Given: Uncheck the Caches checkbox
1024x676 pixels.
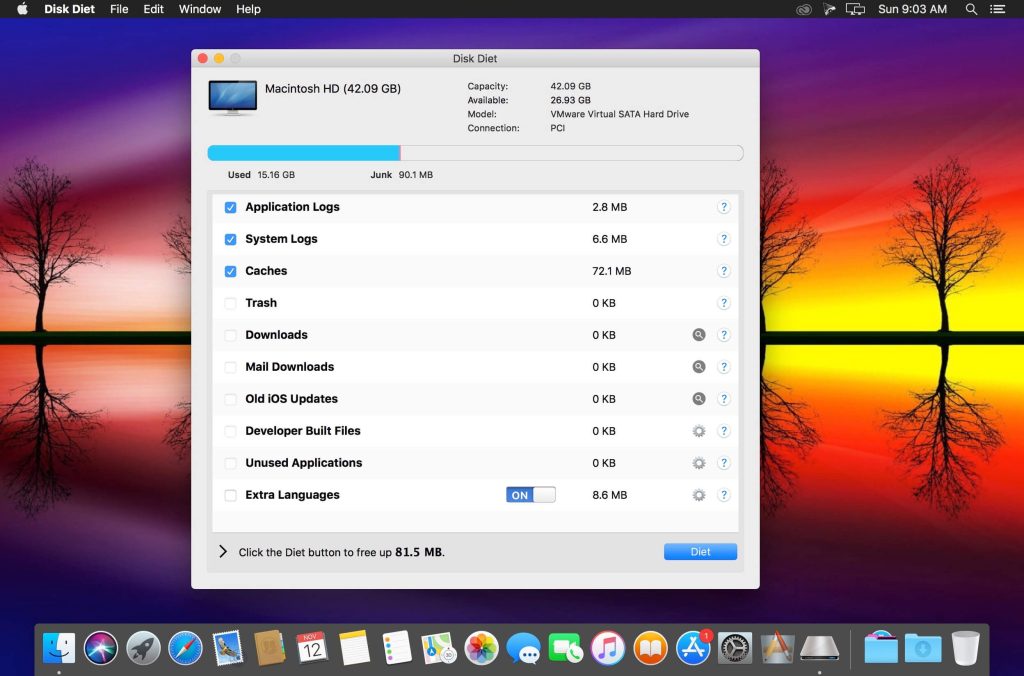Looking at the screenshot, I should click(231, 271).
